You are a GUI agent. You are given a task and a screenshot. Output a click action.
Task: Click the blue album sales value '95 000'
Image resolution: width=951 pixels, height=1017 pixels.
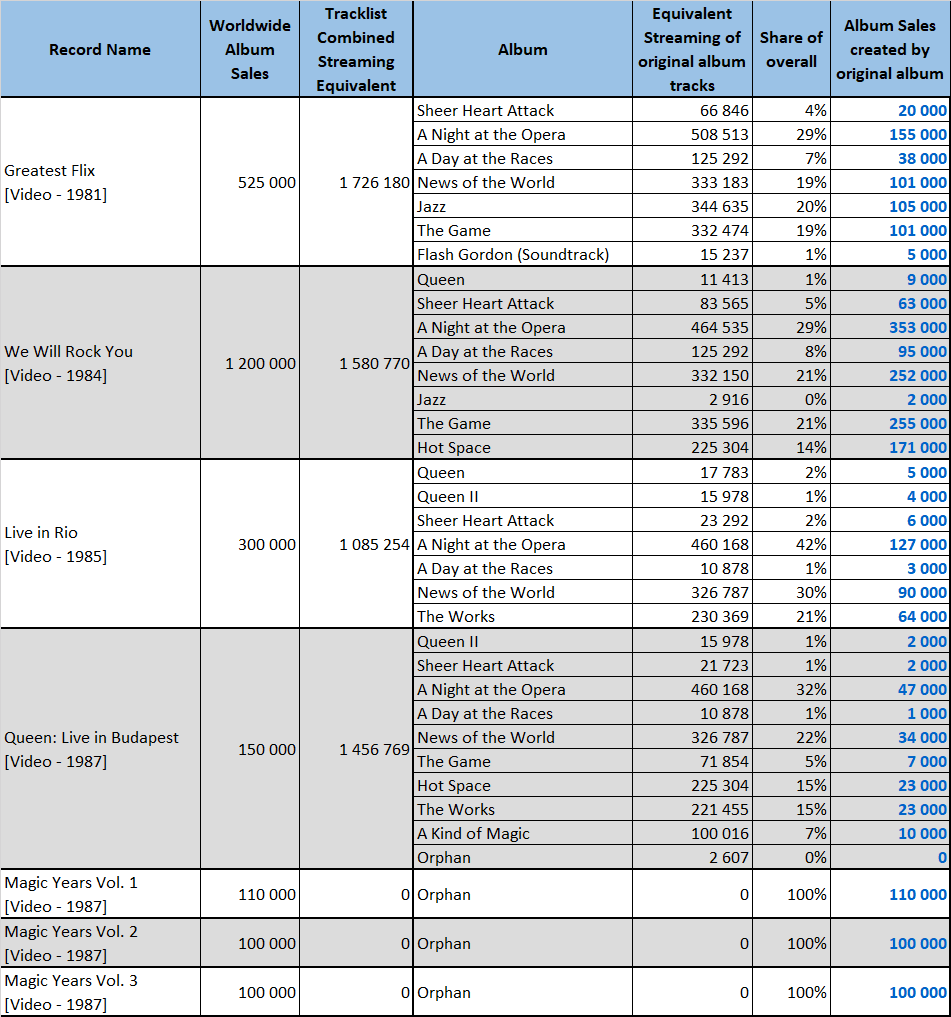(x=922, y=352)
